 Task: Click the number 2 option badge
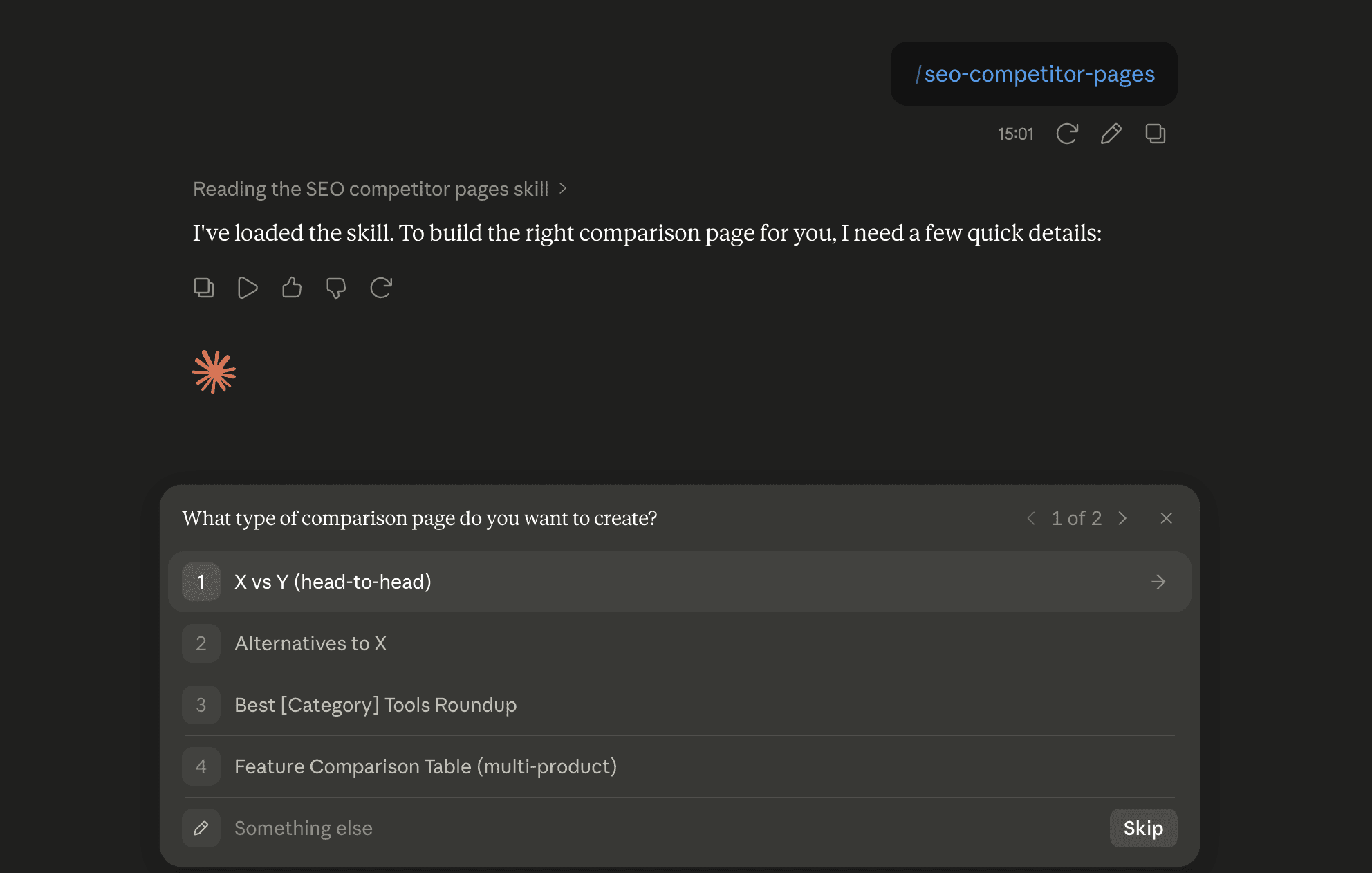pyautogui.click(x=201, y=643)
